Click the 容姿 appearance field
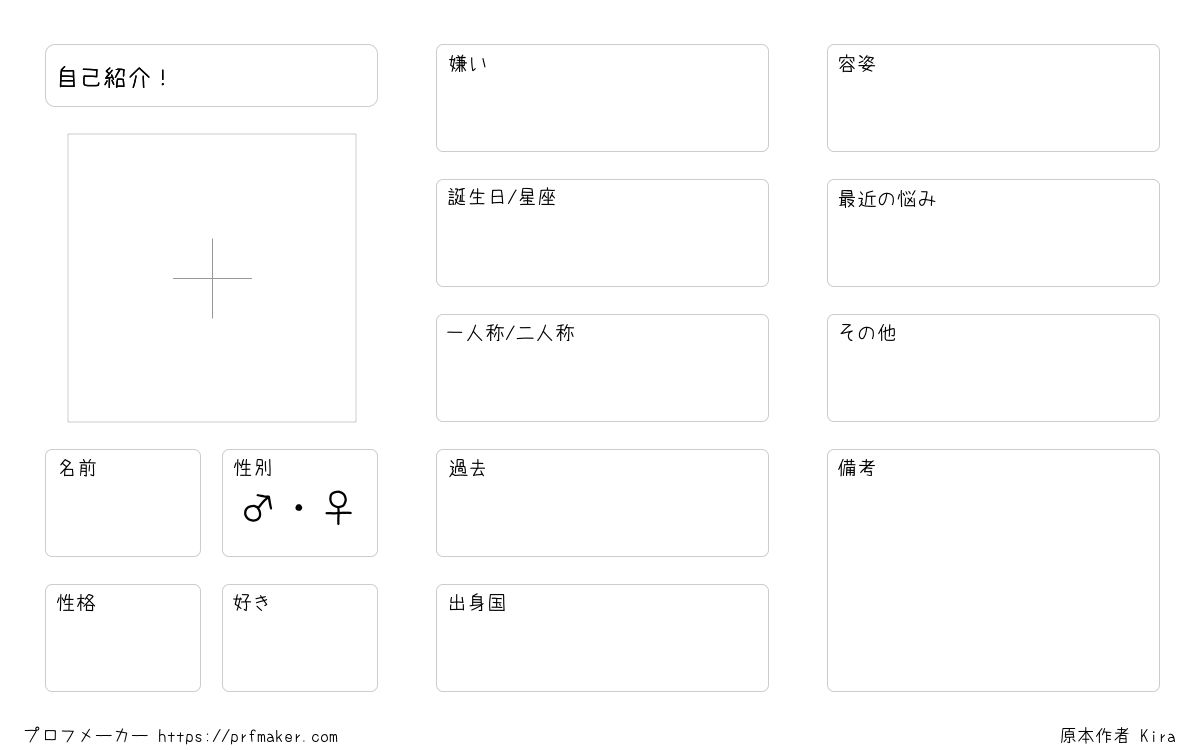 coord(993,98)
